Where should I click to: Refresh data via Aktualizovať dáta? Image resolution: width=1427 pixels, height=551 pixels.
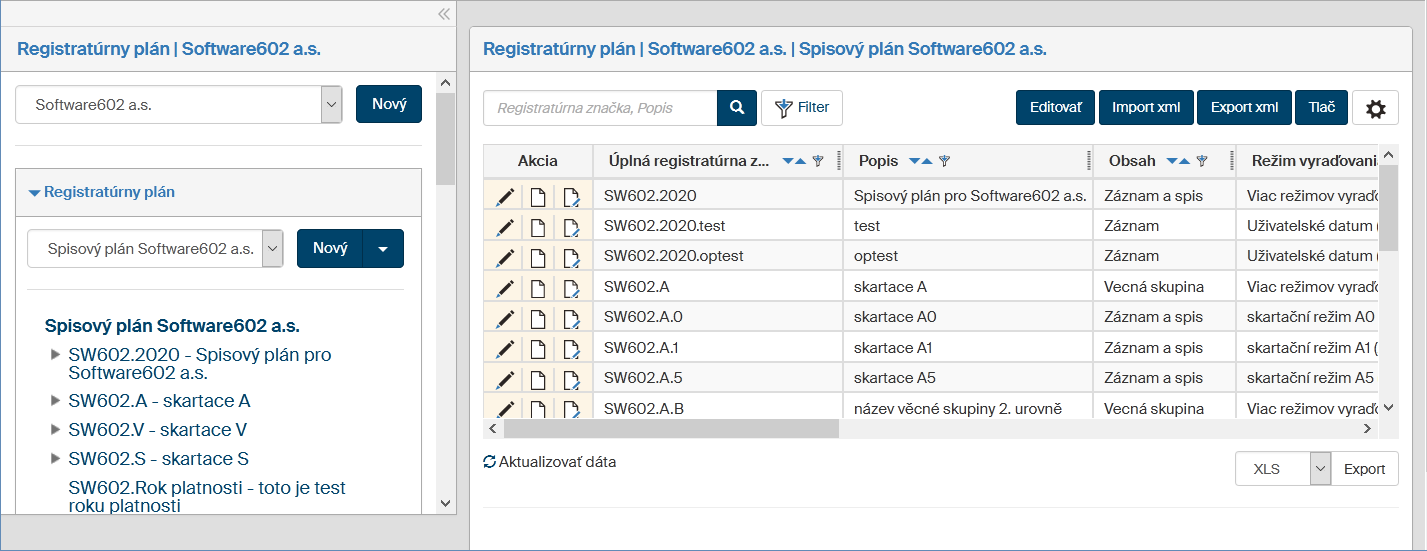(549, 462)
